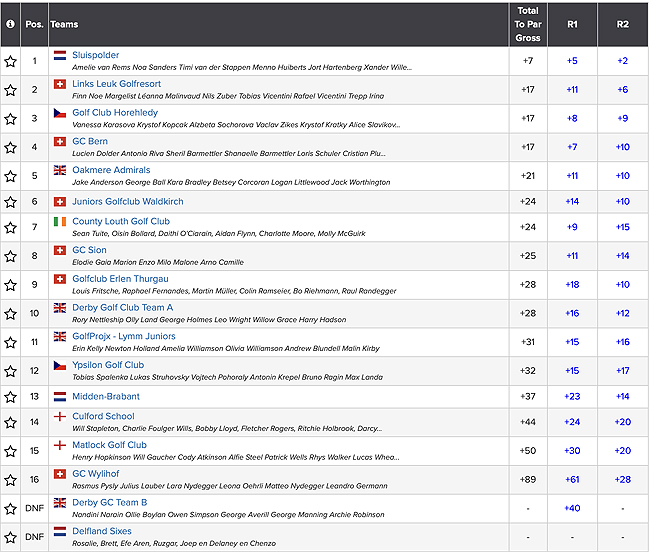
Task: Open the Derby Golf Club Team A link
Action: 123,307
